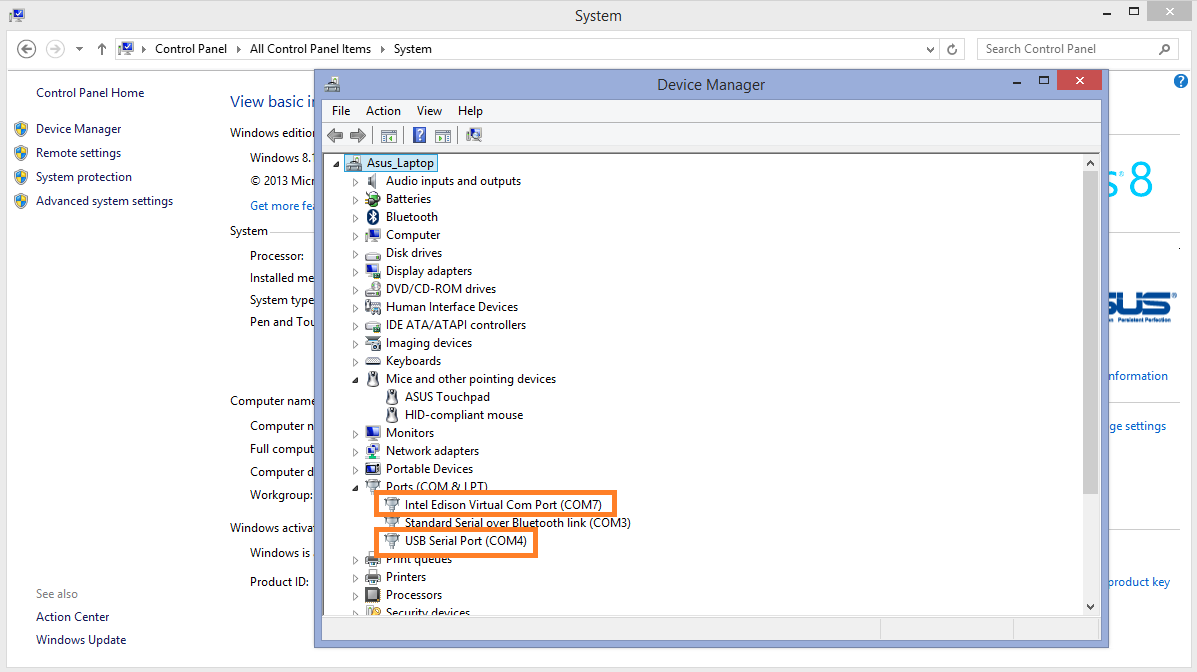Select the DVD/CD-ROM drives icon
Image resolution: width=1197 pixels, height=672 pixels.
(373, 289)
